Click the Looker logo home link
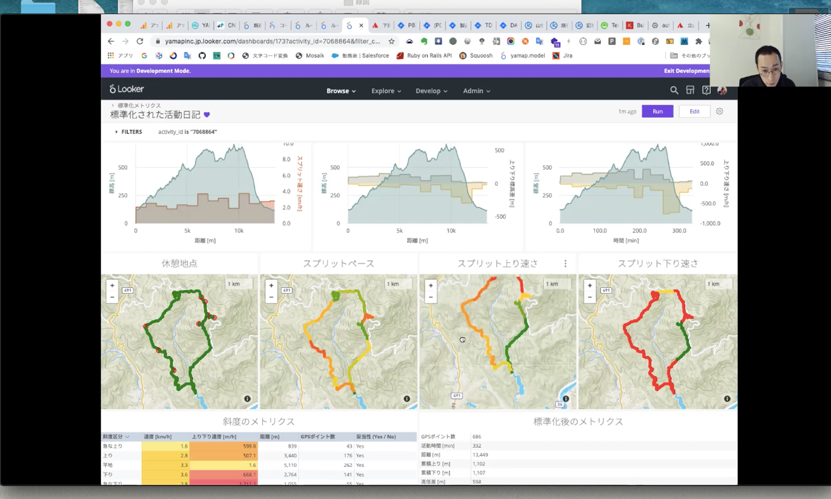This screenshot has height=499, width=831. point(127,89)
